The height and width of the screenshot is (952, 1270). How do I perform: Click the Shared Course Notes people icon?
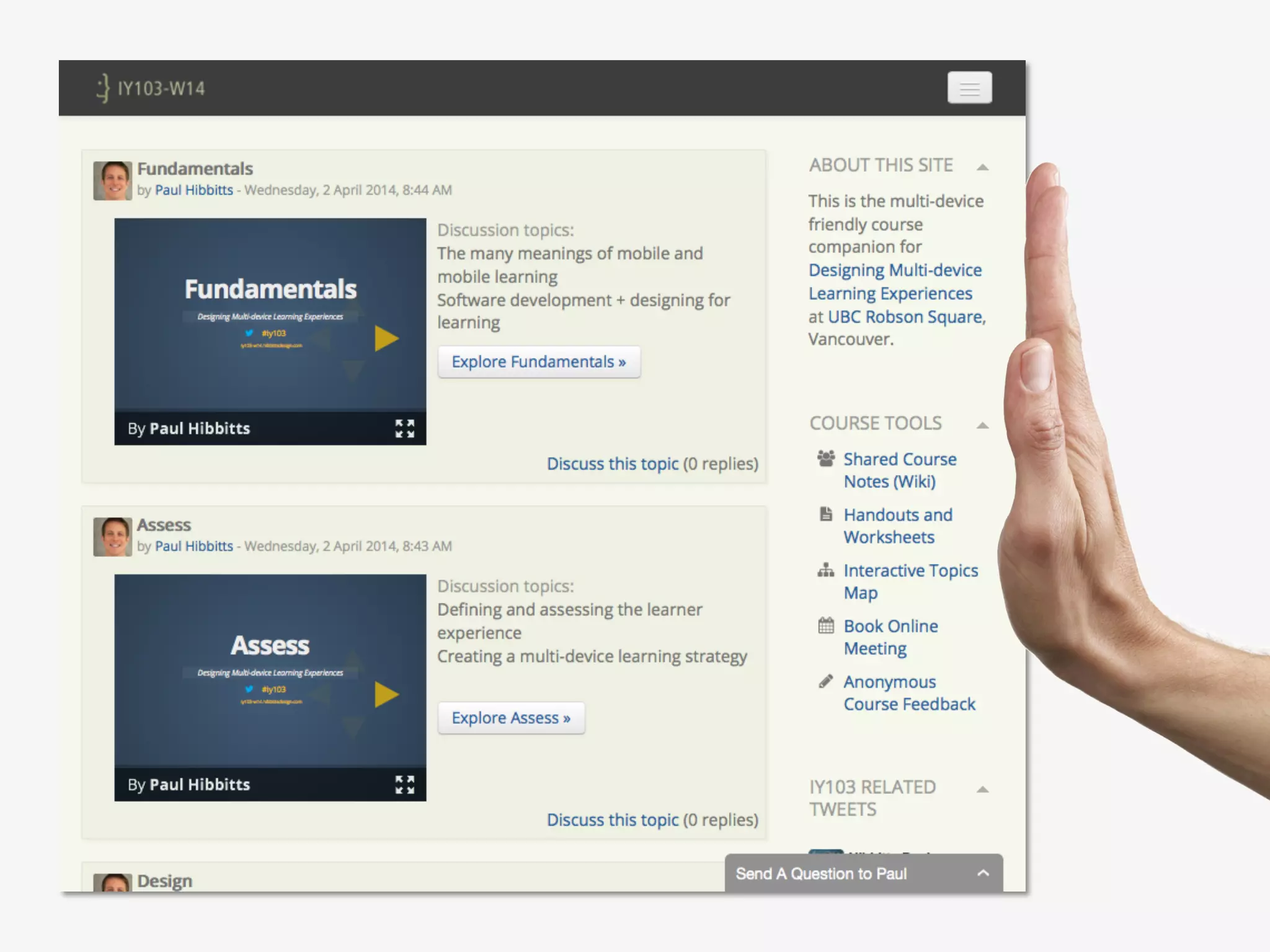pyautogui.click(x=825, y=459)
